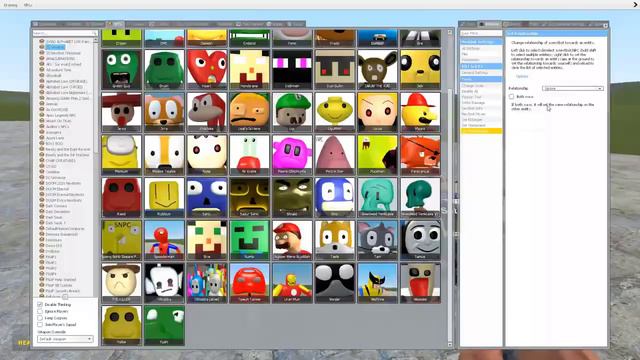Select the orange Foxy with eyepatch icon
The width and height of the screenshot is (640, 360).
pos(420,155)
